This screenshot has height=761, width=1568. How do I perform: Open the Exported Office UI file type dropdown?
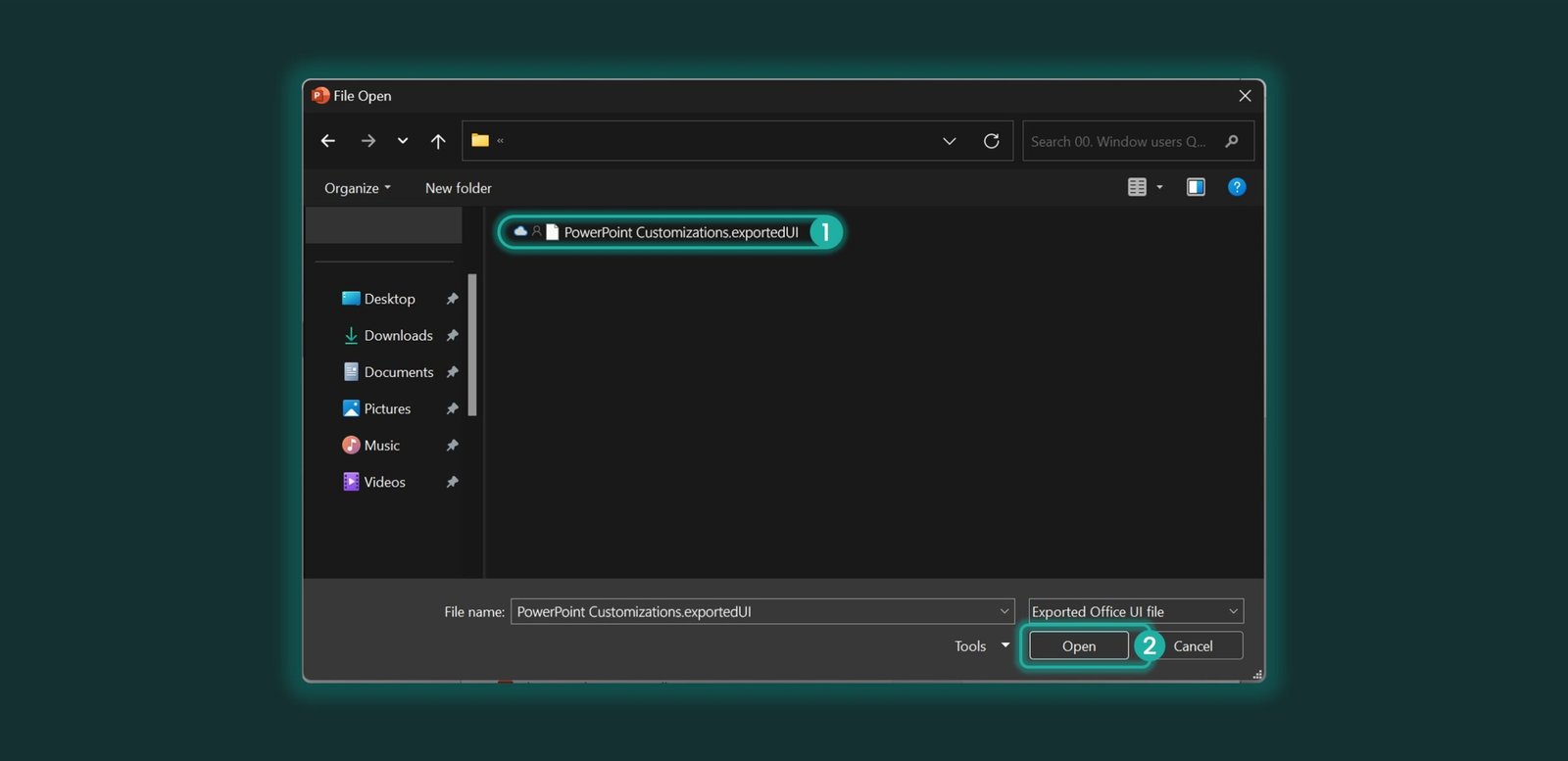coord(1136,611)
